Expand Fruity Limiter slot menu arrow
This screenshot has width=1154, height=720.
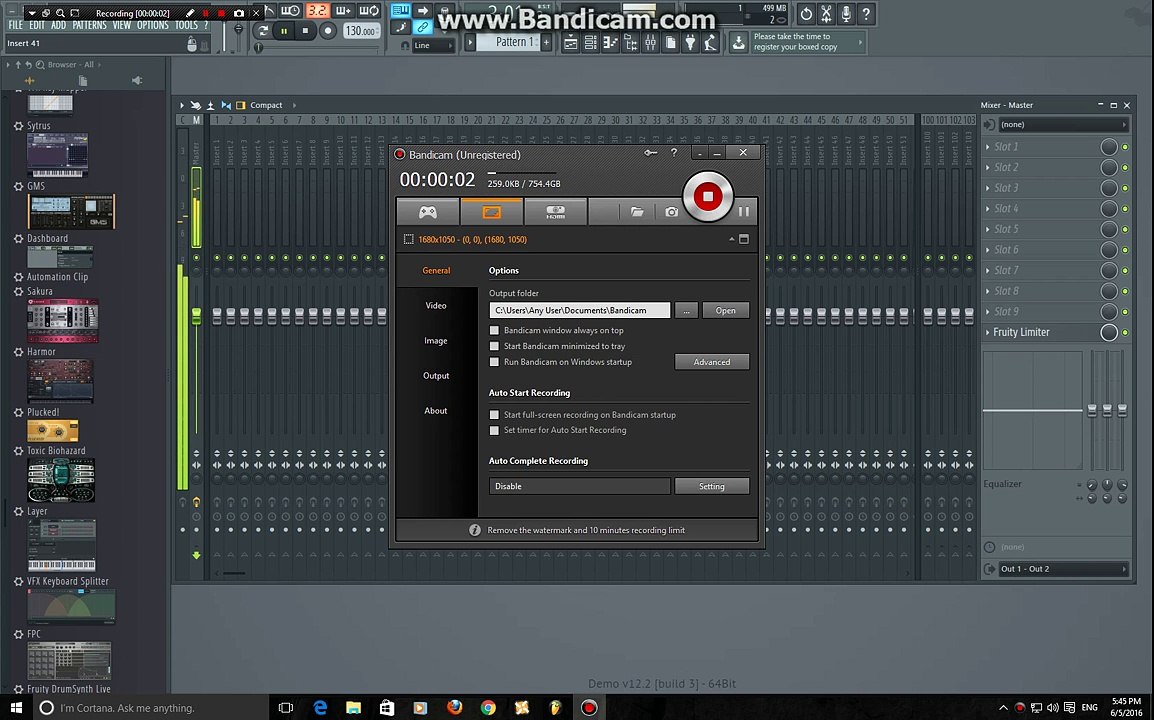pyautogui.click(x=988, y=332)
